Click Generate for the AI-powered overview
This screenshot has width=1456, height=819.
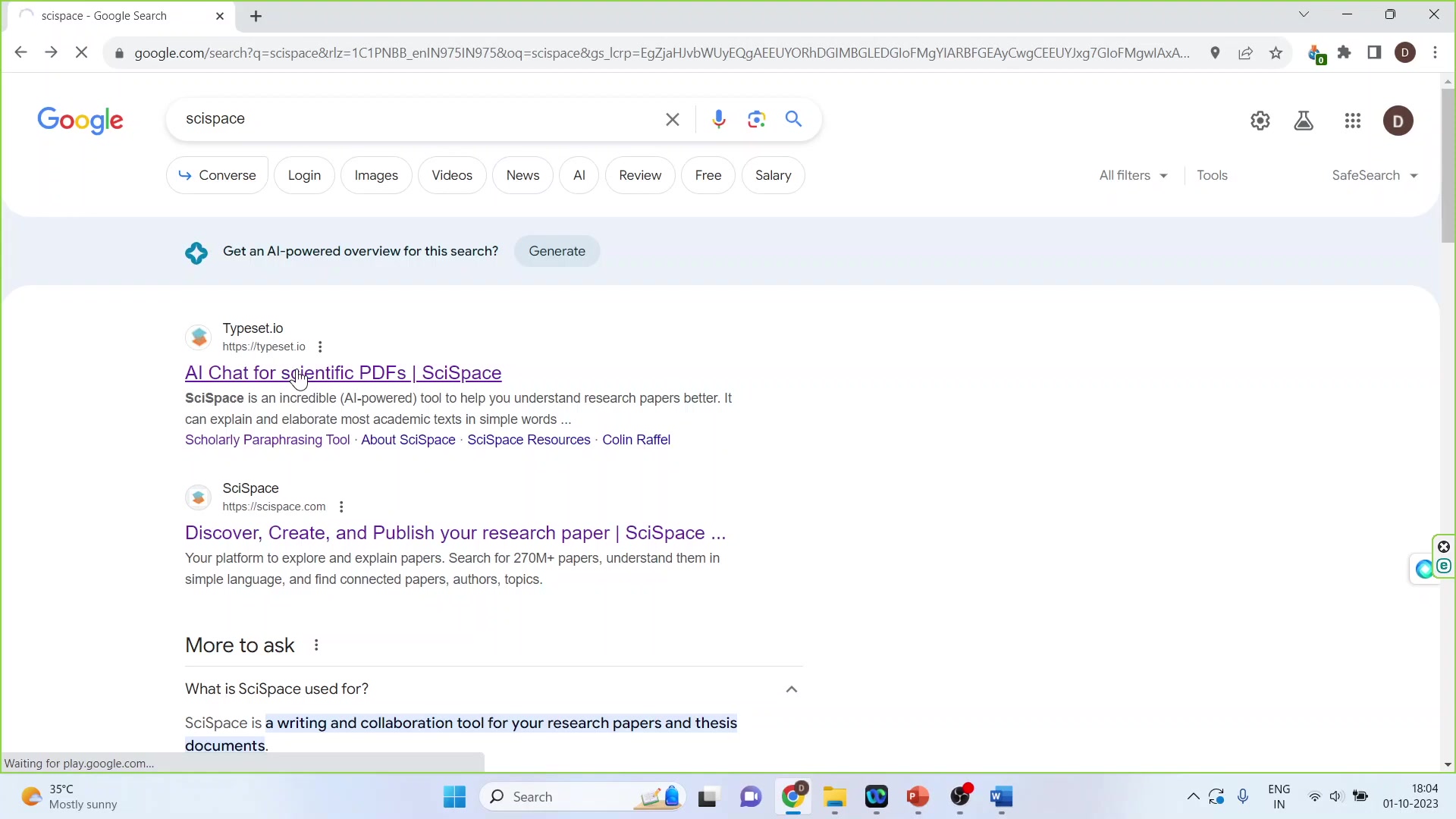tap(557, 251)
